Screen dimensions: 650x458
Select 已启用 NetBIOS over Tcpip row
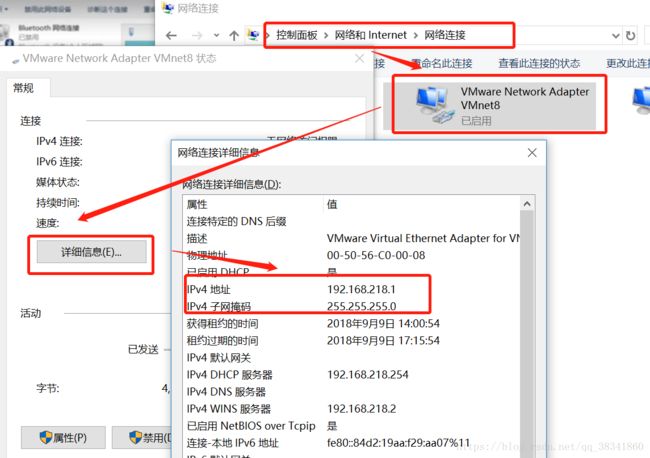[352, 426]
